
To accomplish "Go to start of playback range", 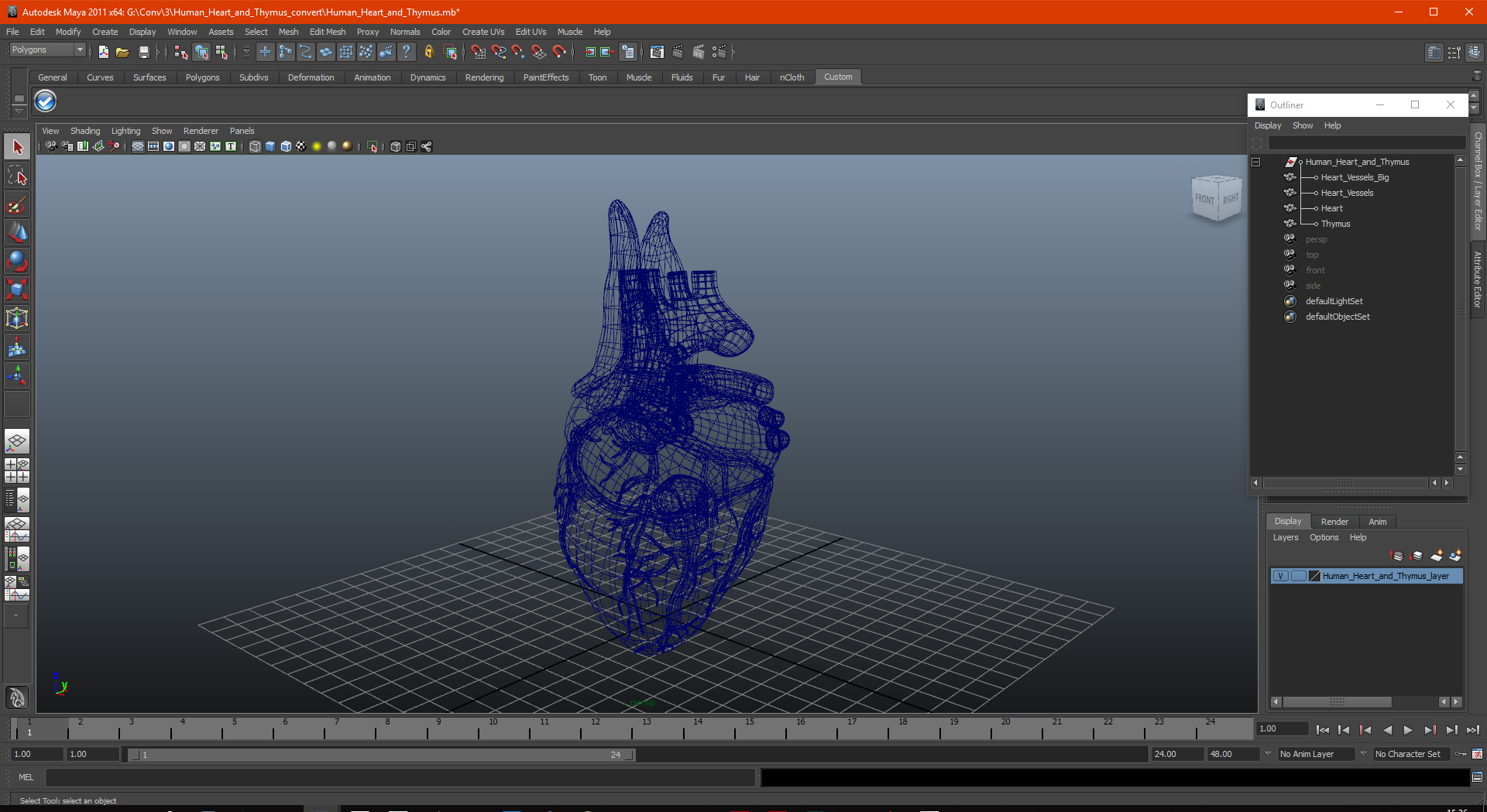I will 1323,730.
